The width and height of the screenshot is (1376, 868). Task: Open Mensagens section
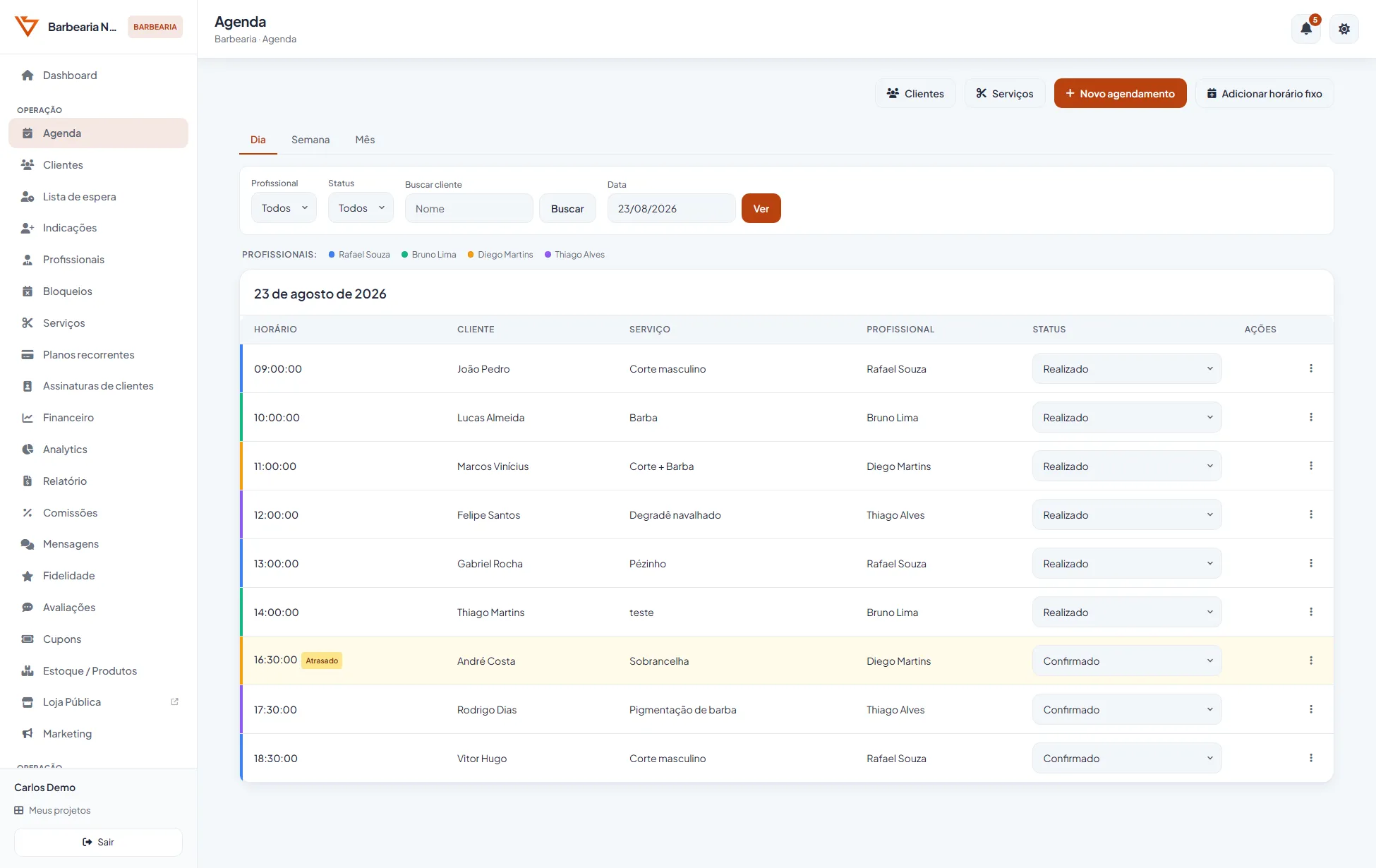coord(98,544)
